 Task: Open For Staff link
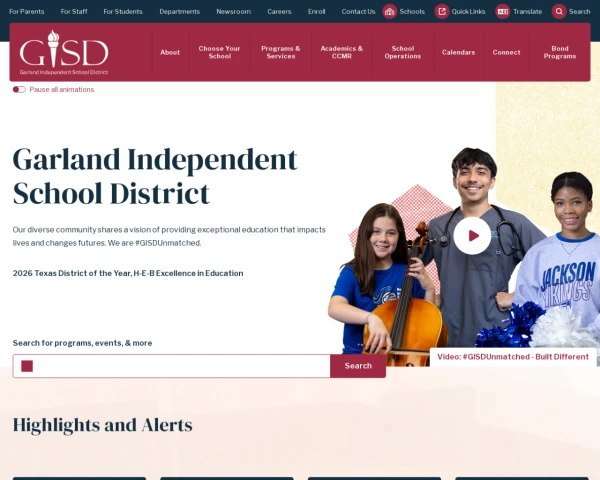click(x=74, y=11)
